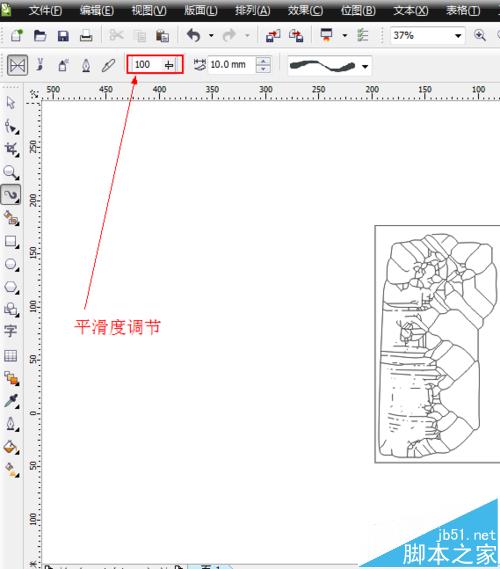Open the 排列(A) menu
The height and width of the screenshot is (569, 500).
click(253, 10)
